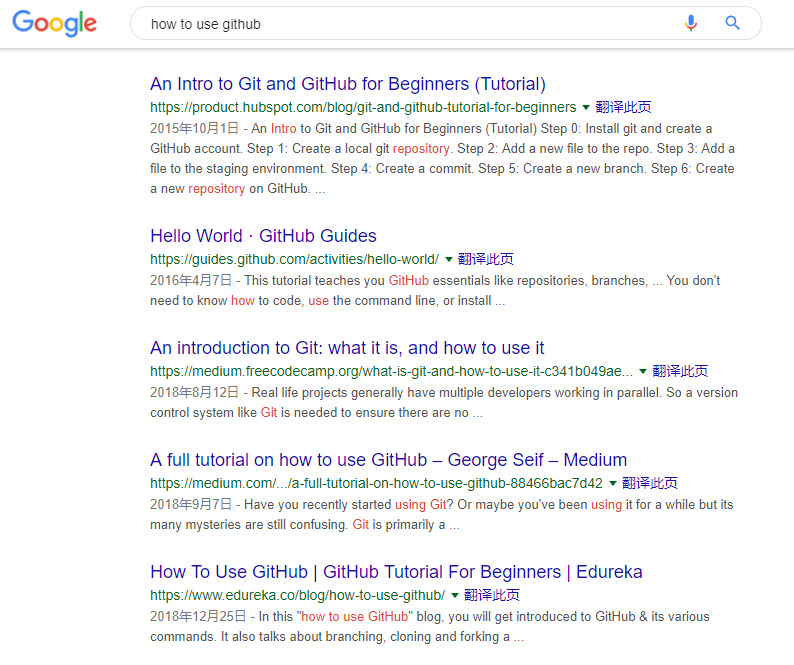Open 'A full tutorial on how to use GitHub' result

point(388,460)
